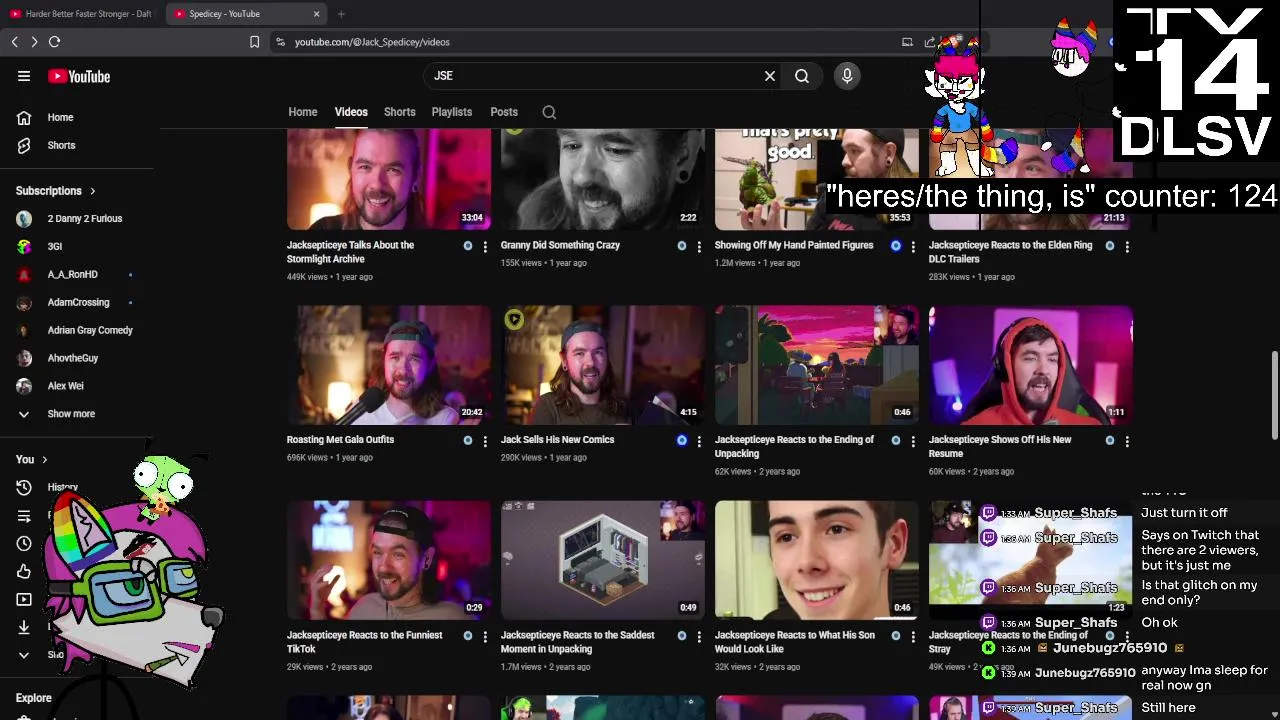Play Saddest Moment in Unpacking thumbnail
The width and height of the screenshot is (1280, 720).
[603, 560]
